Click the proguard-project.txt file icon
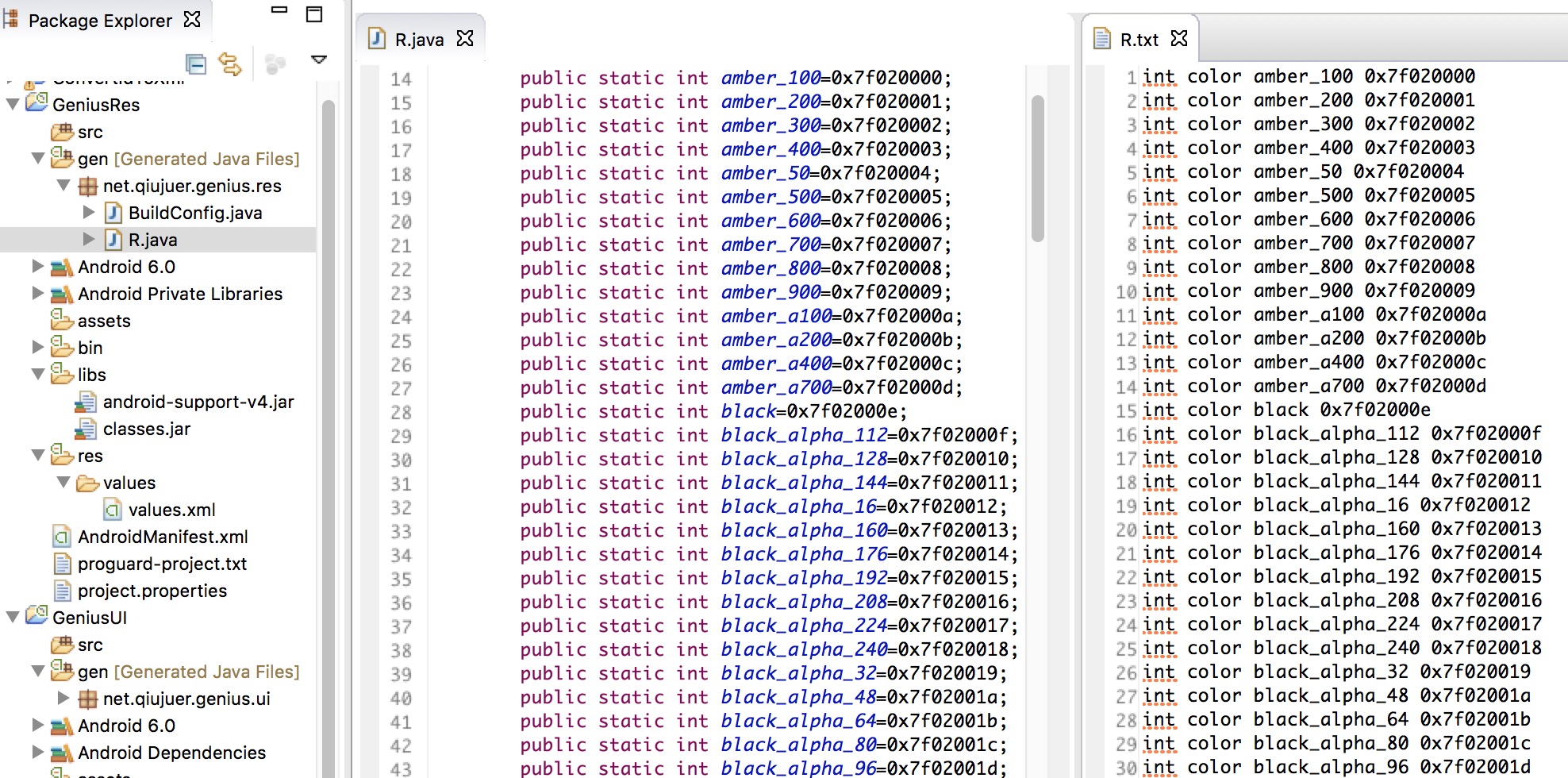This screenshot has height=778, width=1568. [x=62, y=564]
